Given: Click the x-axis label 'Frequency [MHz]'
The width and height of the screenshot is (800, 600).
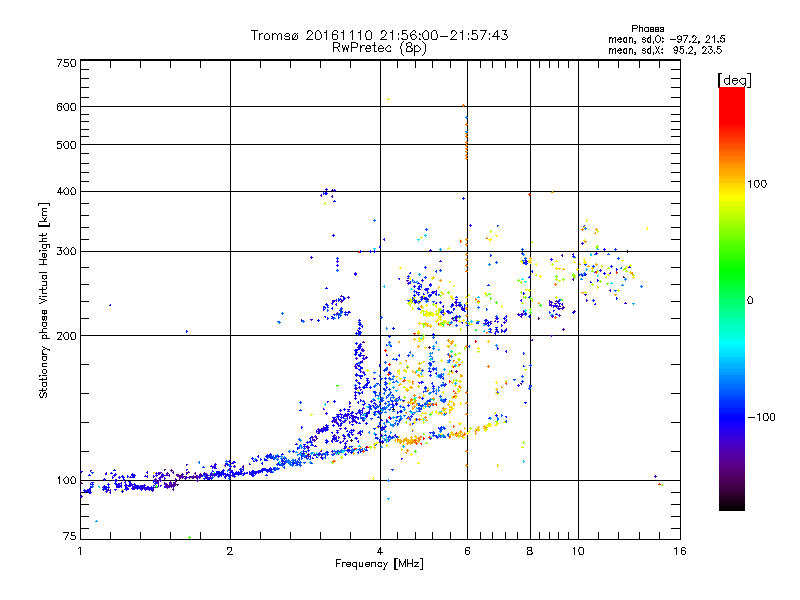Looking at the screenshot, I should pos(379,564).
